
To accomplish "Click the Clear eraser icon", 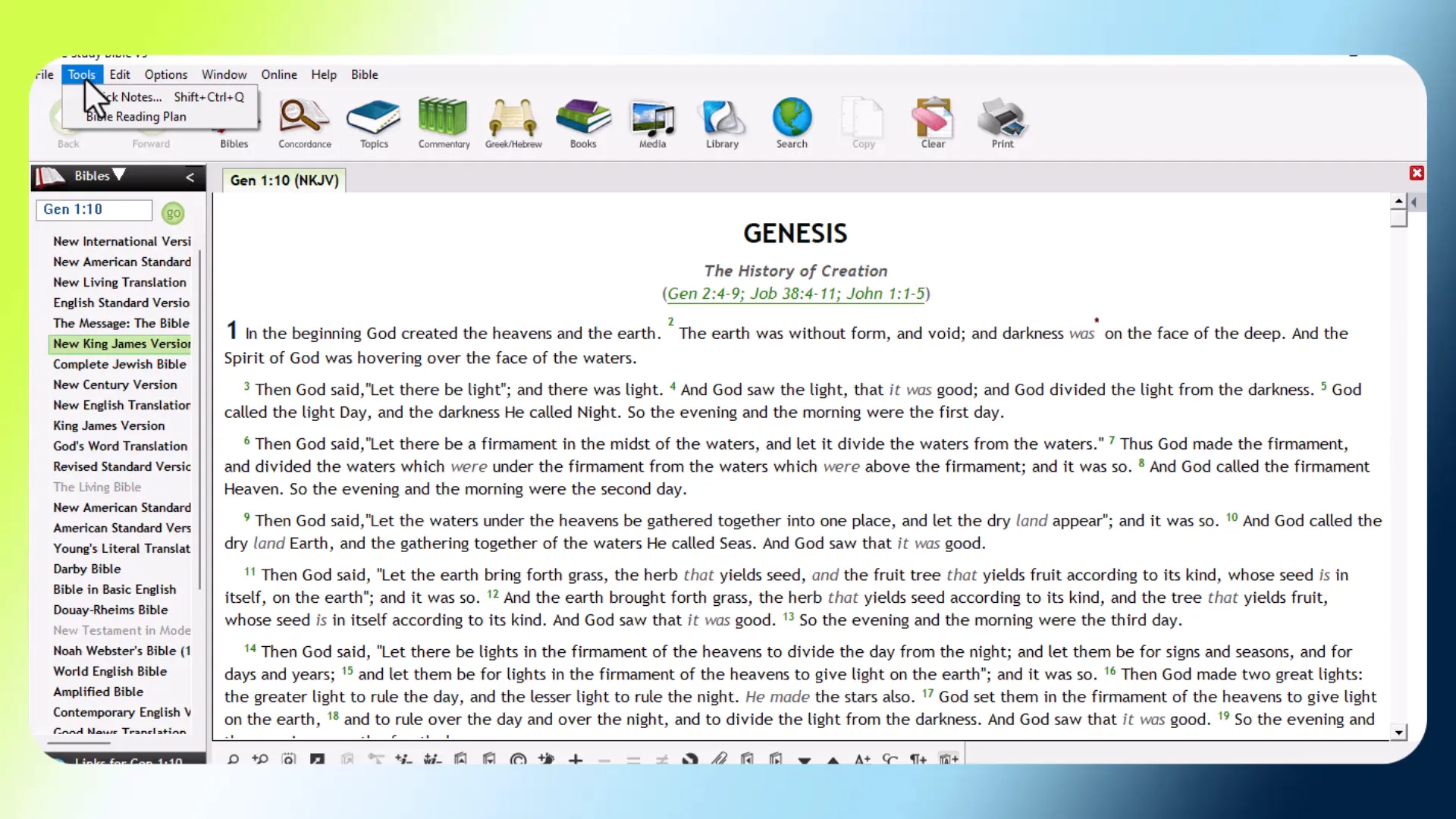I will 933,124.
